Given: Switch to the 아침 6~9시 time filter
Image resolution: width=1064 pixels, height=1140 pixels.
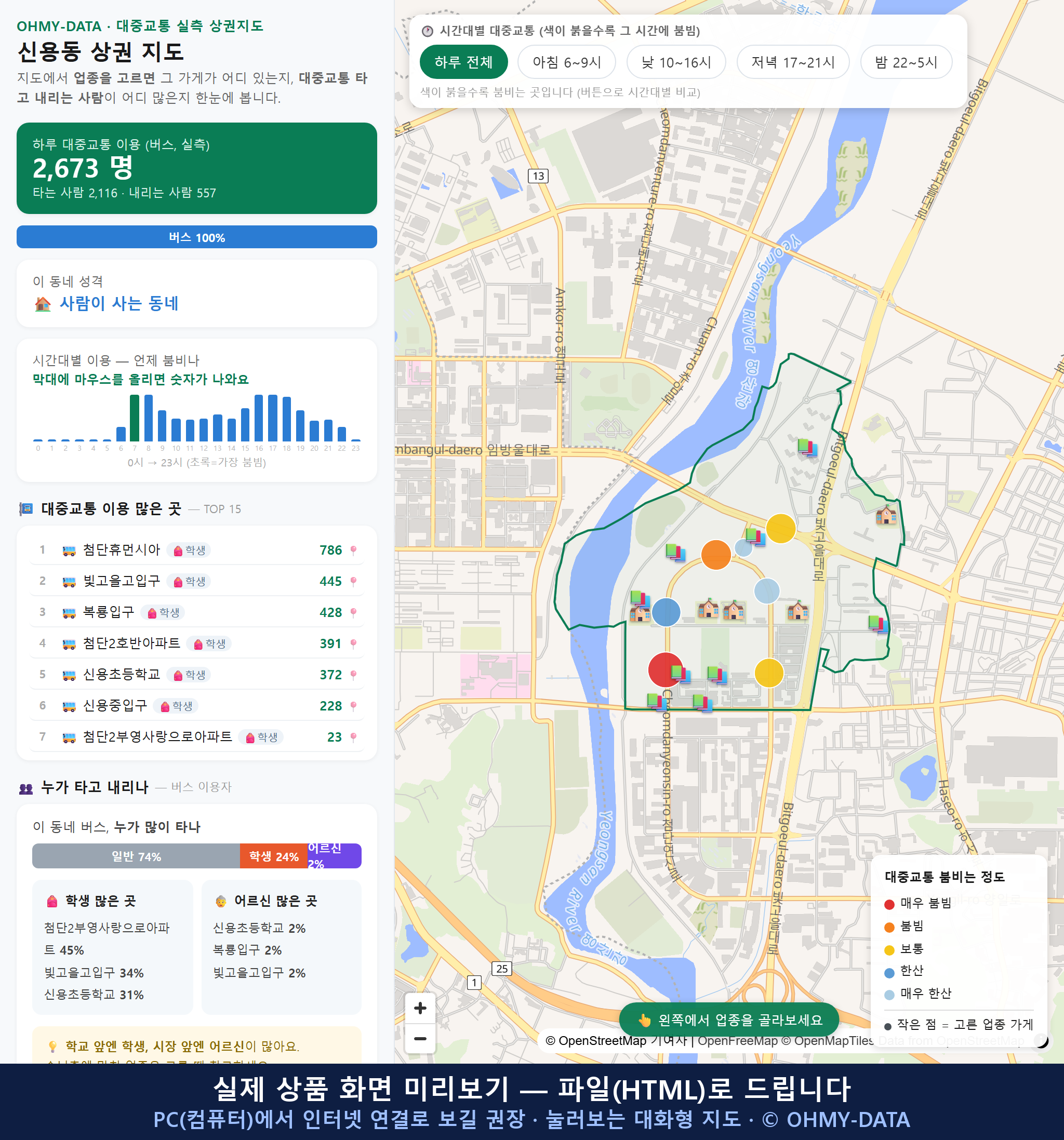Looking at the screenshot, I should (x=567, y=62).
